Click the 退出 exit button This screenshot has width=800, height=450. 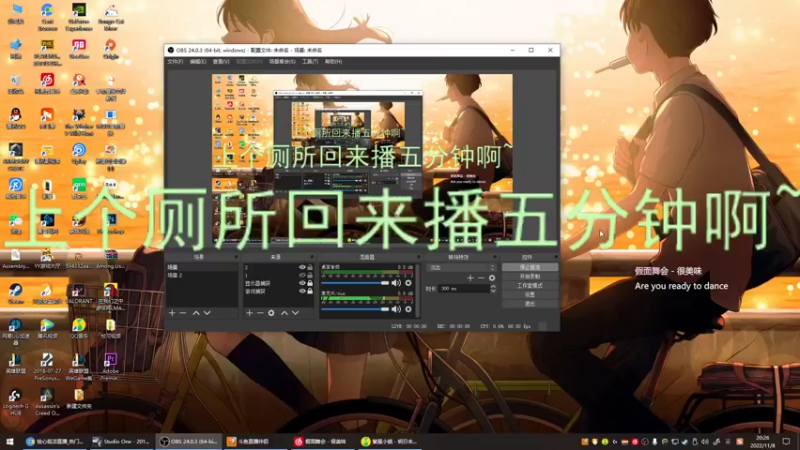tap(530, 304)
